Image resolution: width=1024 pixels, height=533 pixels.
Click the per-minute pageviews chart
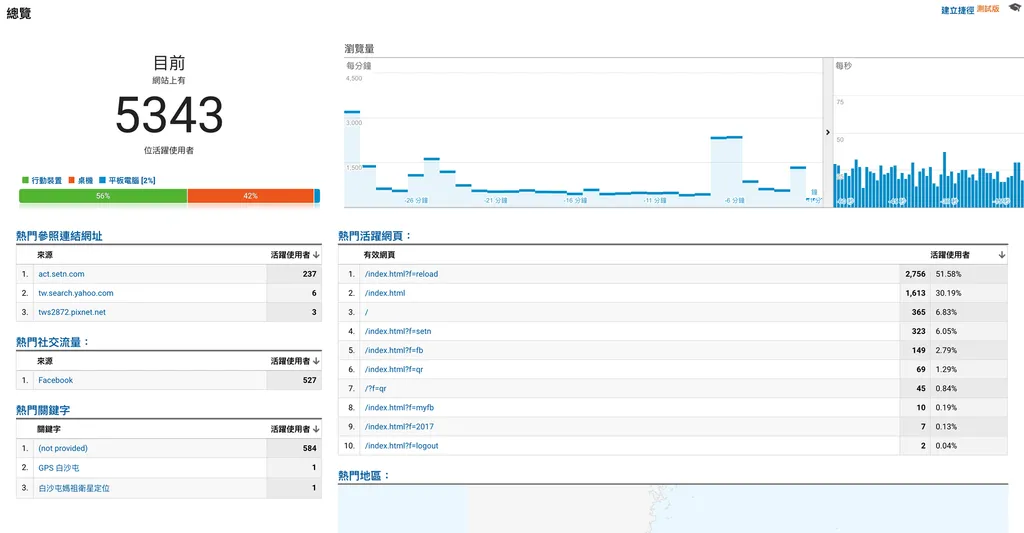click(x=583, y=133)
